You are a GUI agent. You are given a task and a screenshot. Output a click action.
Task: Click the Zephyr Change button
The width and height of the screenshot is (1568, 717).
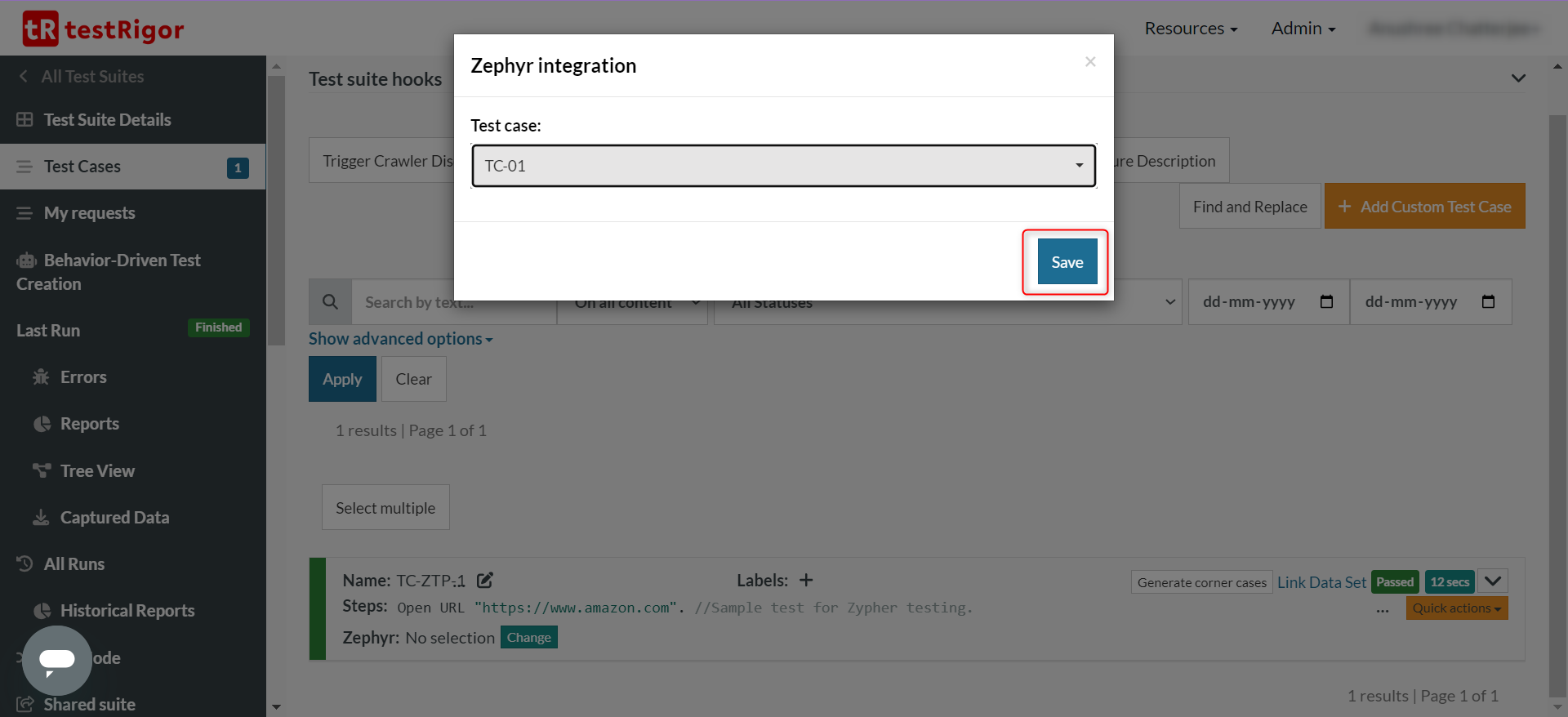coord(528,638)
